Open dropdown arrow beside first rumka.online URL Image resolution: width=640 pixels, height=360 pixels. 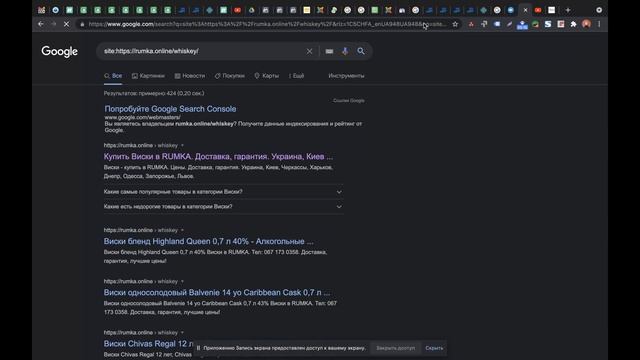pyautogui.click(x=182, y=145)
